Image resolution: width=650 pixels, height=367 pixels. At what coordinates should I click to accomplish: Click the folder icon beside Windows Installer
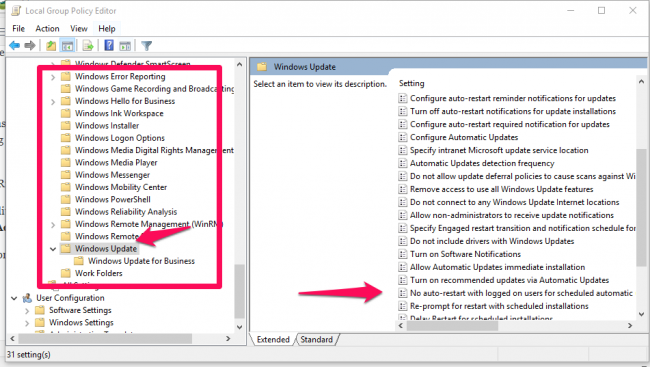65,125
